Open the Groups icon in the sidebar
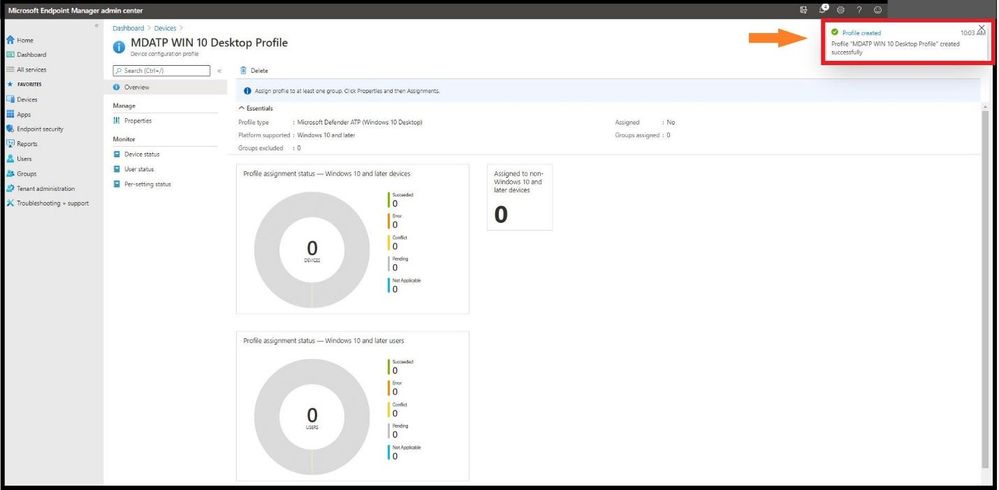This screenshot has width=999, height=490. [10, 173]
